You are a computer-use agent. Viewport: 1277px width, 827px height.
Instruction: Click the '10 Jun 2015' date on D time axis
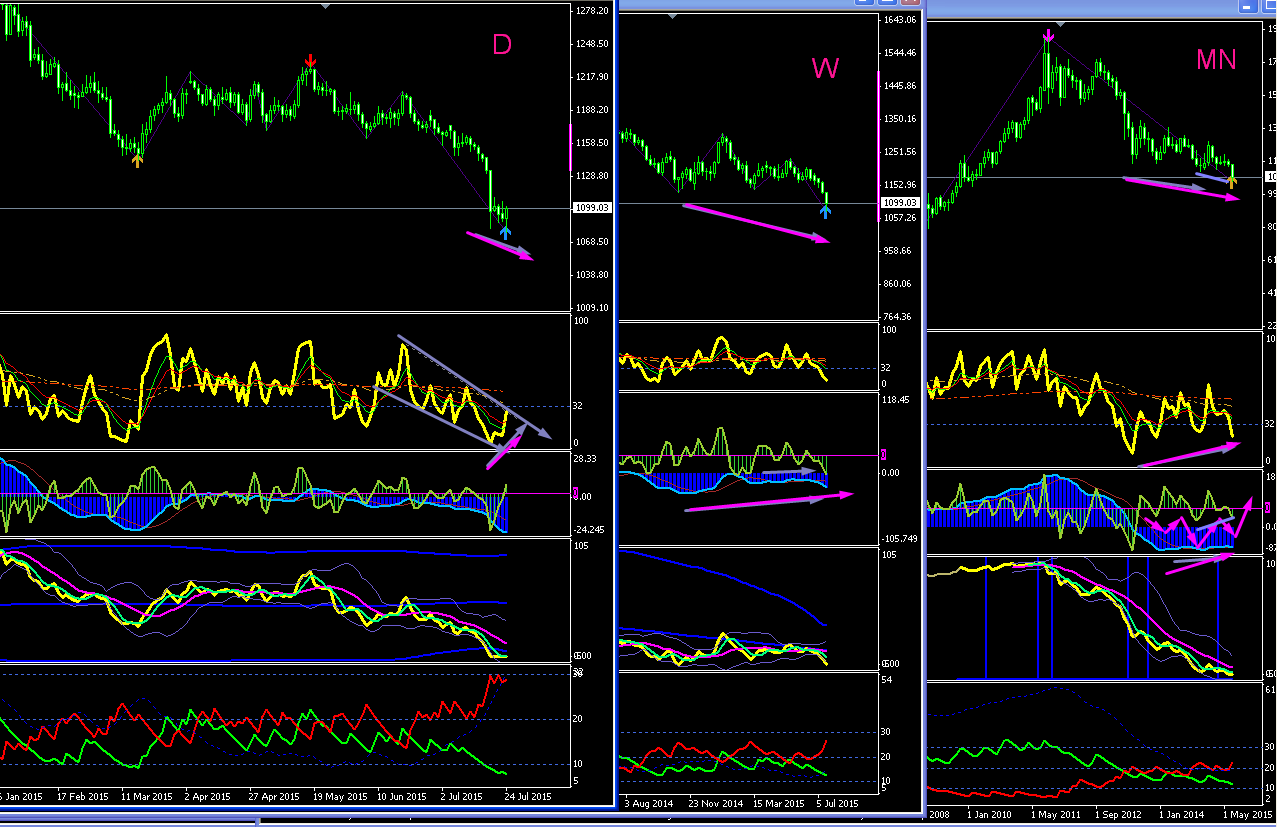click(x=401, y=797)
